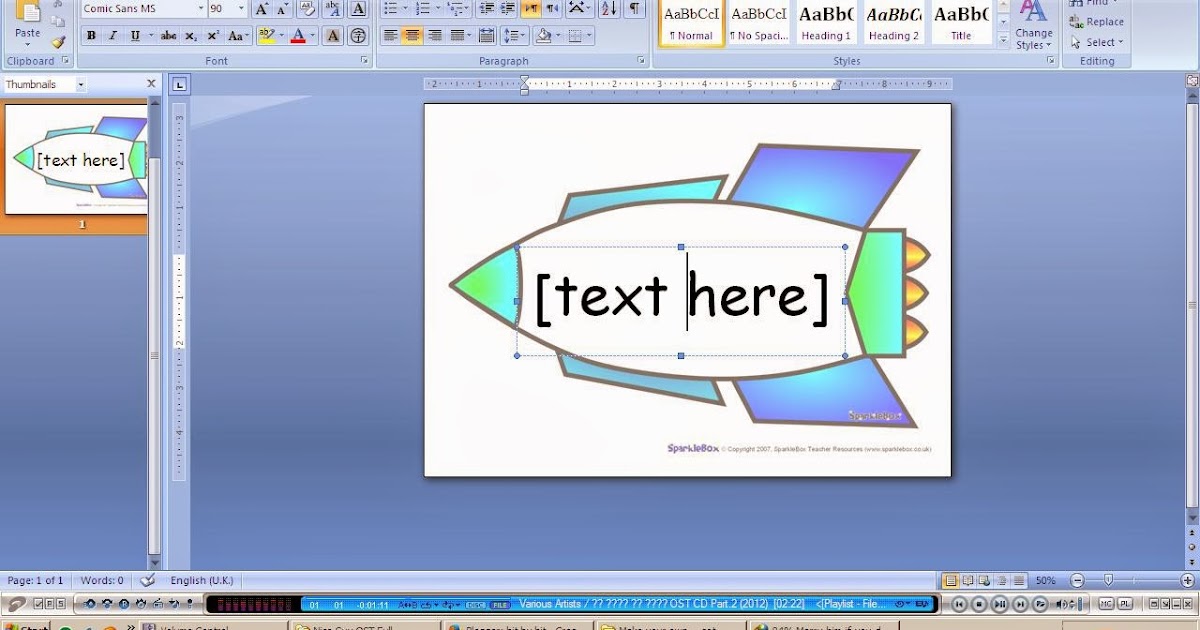Apply the Heading 1 style
Screen dimensions: 1200x630
[x=826, y=23]
